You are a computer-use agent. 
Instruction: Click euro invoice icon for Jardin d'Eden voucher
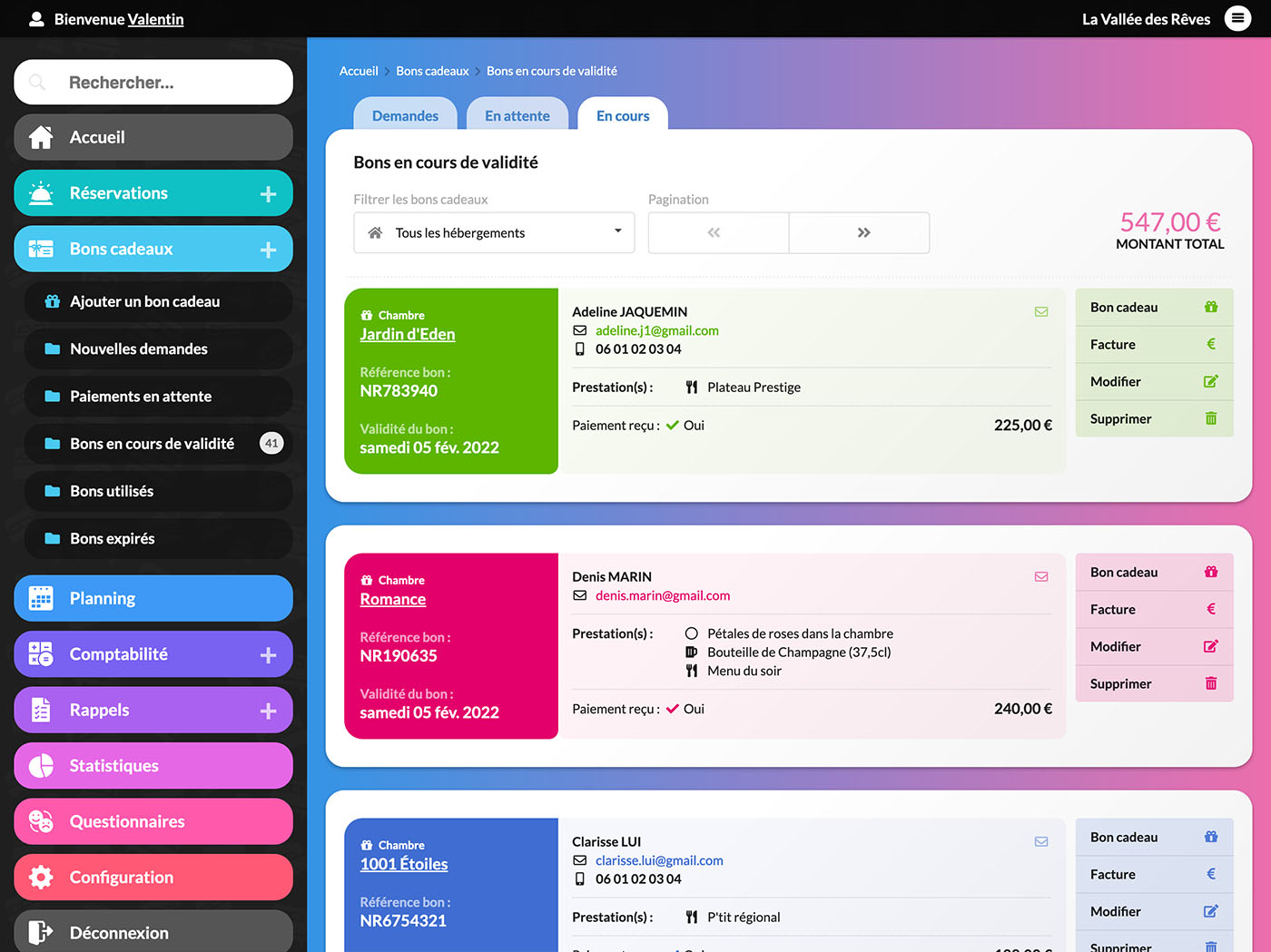click(1210, 344)
